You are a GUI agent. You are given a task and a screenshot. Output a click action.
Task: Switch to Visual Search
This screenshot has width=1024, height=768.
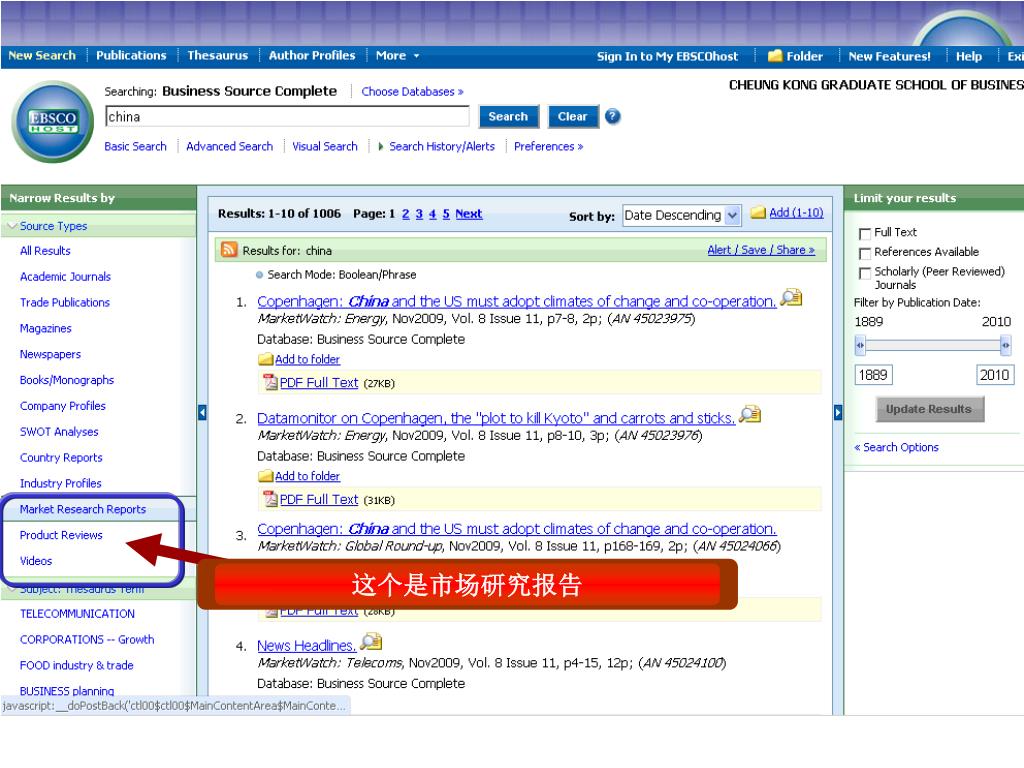(325, 146)
